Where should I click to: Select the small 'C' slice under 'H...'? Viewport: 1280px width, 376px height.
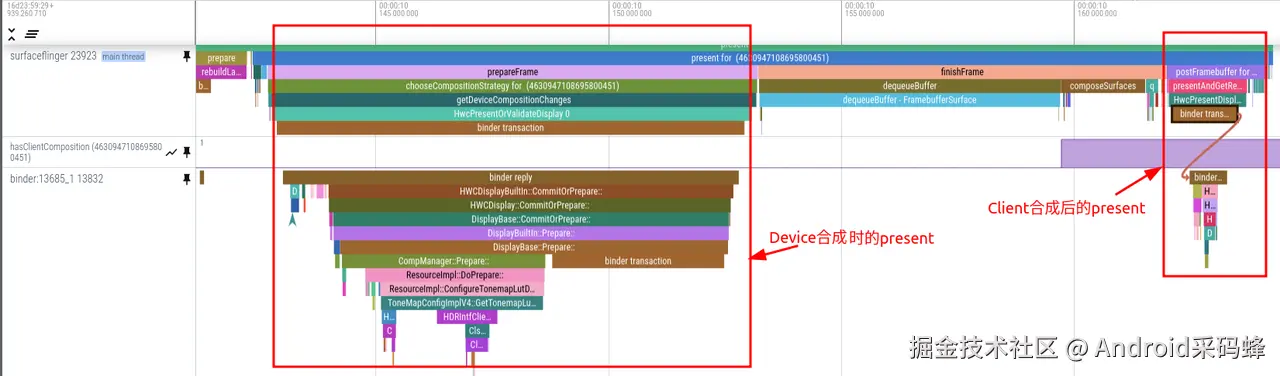pyautogui.click(x=390, y=331)
